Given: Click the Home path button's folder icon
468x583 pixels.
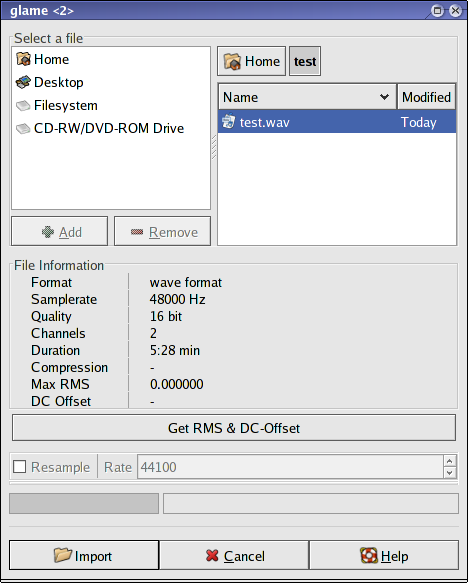Looking at the screenshot, I should tap(232, 61).
